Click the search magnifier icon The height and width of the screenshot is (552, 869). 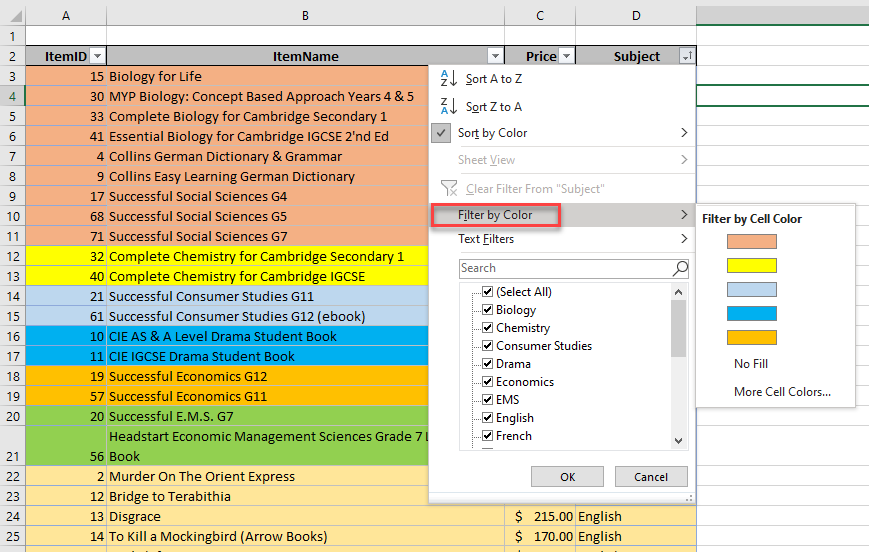(680, 268)
